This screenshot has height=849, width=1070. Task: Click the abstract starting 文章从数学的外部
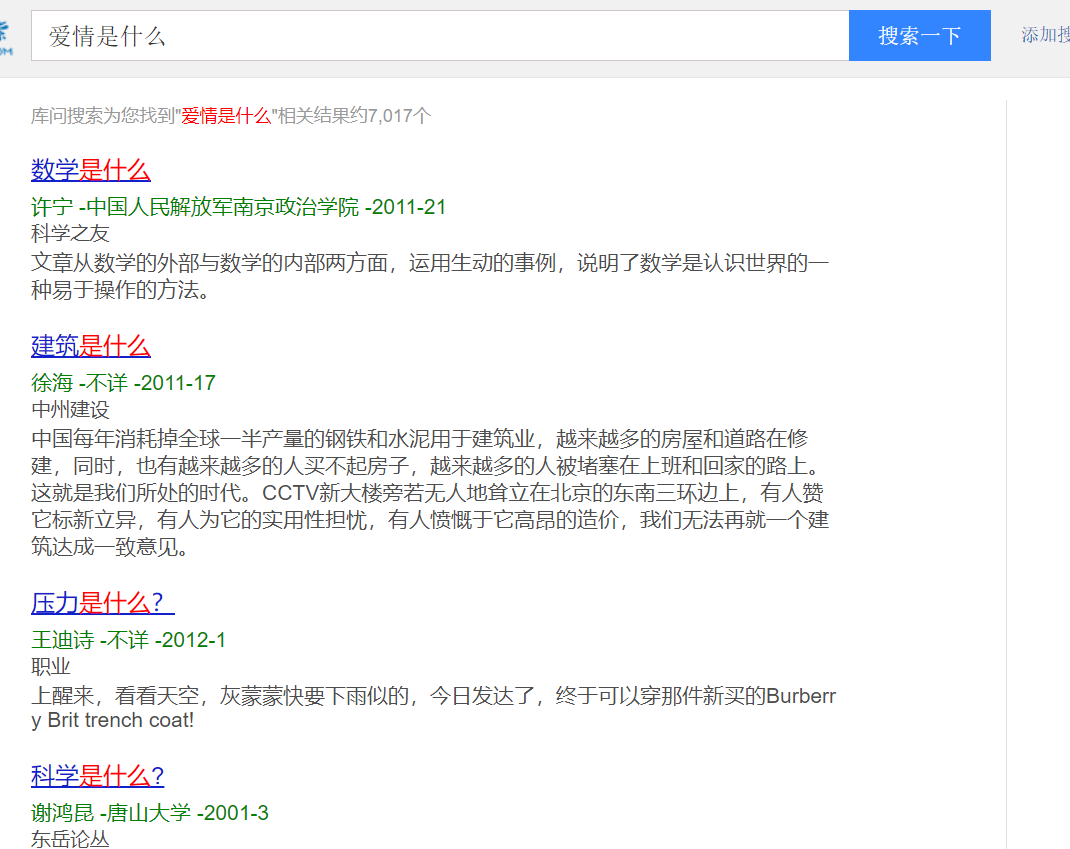[430, 276]
